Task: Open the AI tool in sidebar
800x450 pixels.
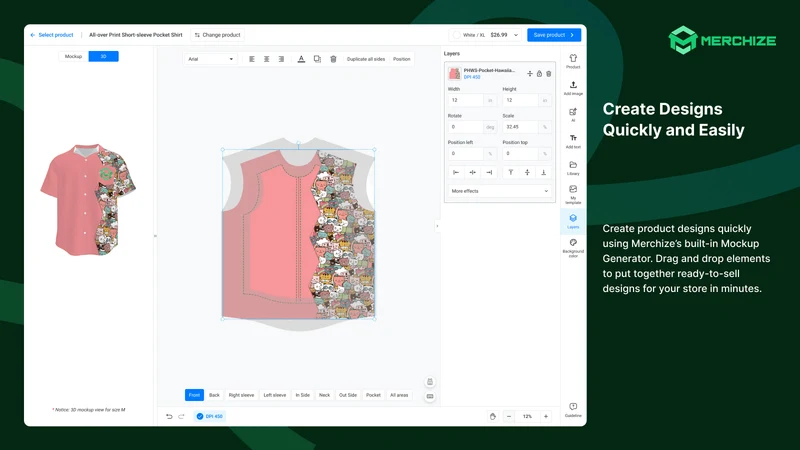Action: click(x=573, y=114)
